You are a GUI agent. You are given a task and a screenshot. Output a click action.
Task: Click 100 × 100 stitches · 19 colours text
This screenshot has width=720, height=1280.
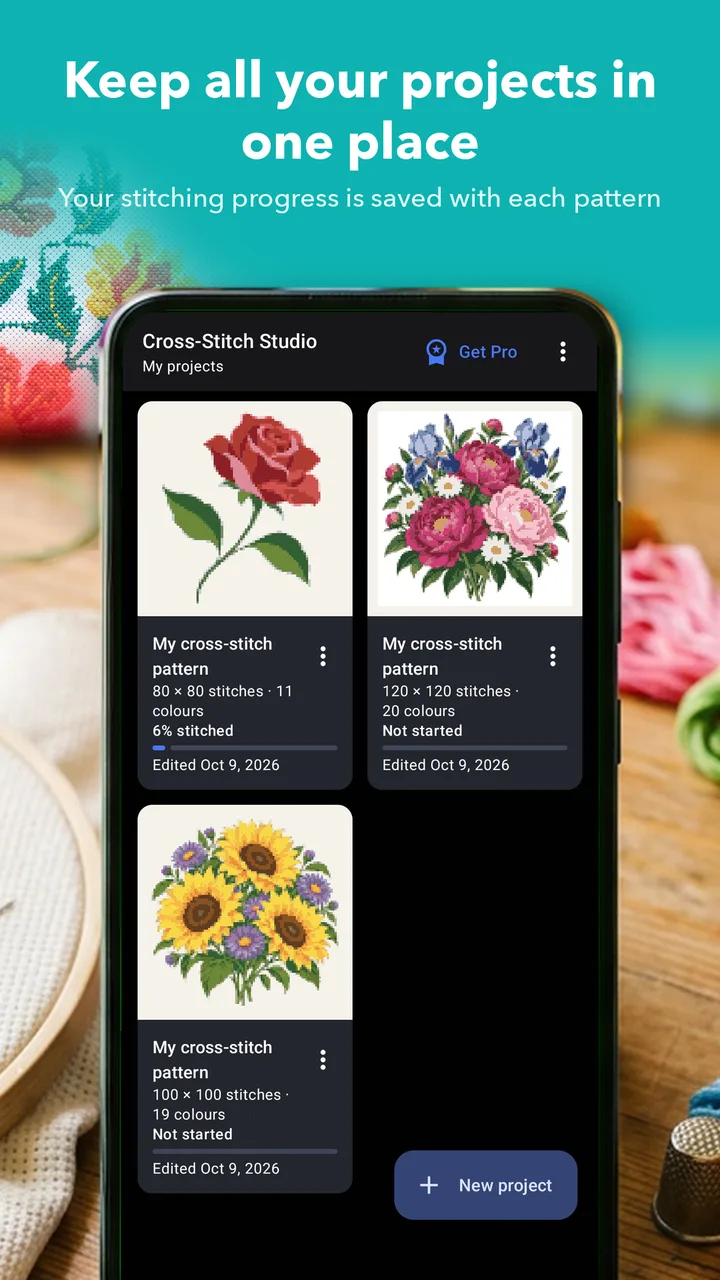tap(220, 1104)
